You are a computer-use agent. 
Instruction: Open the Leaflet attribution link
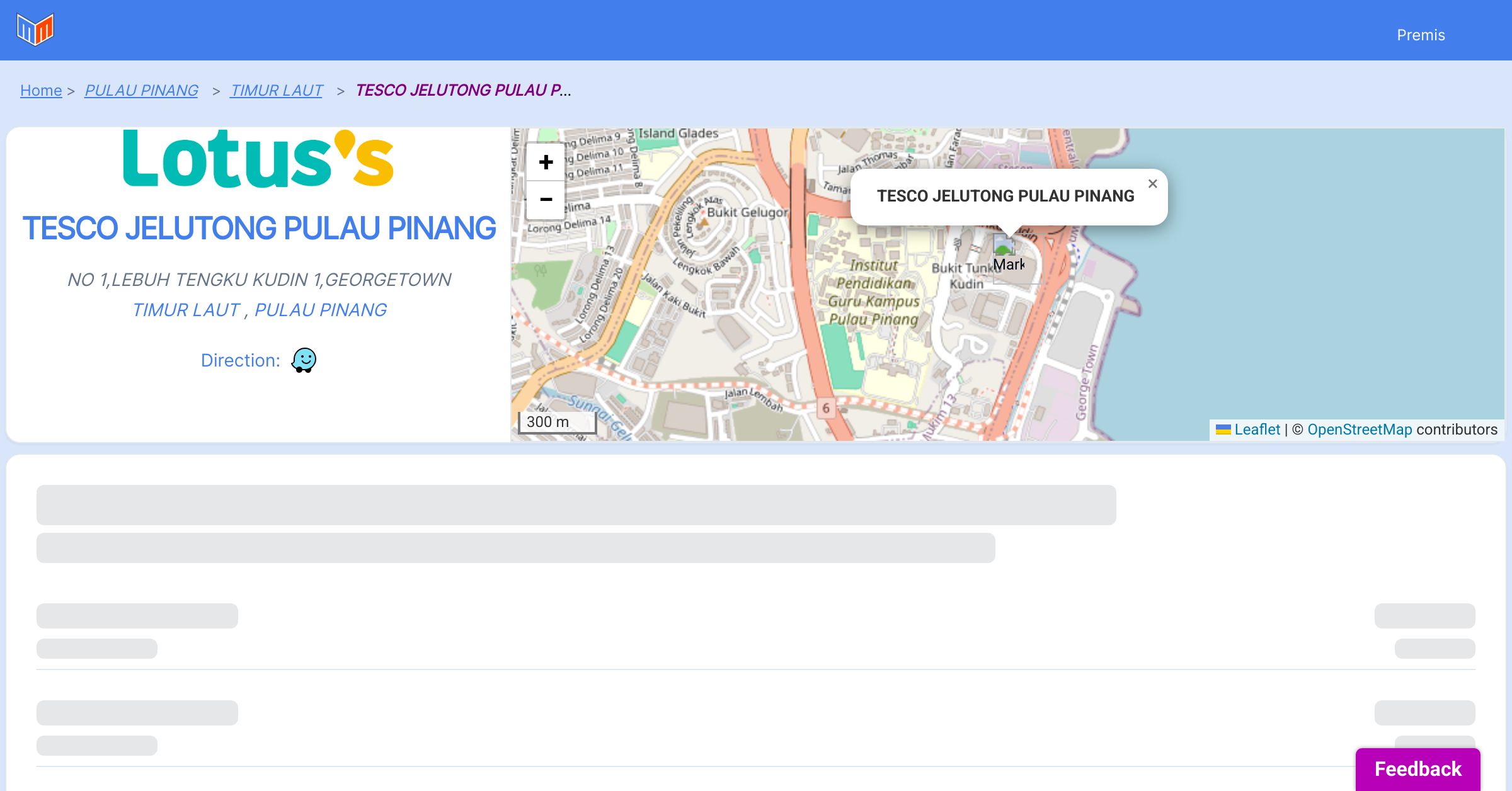tap(1257, 430)
